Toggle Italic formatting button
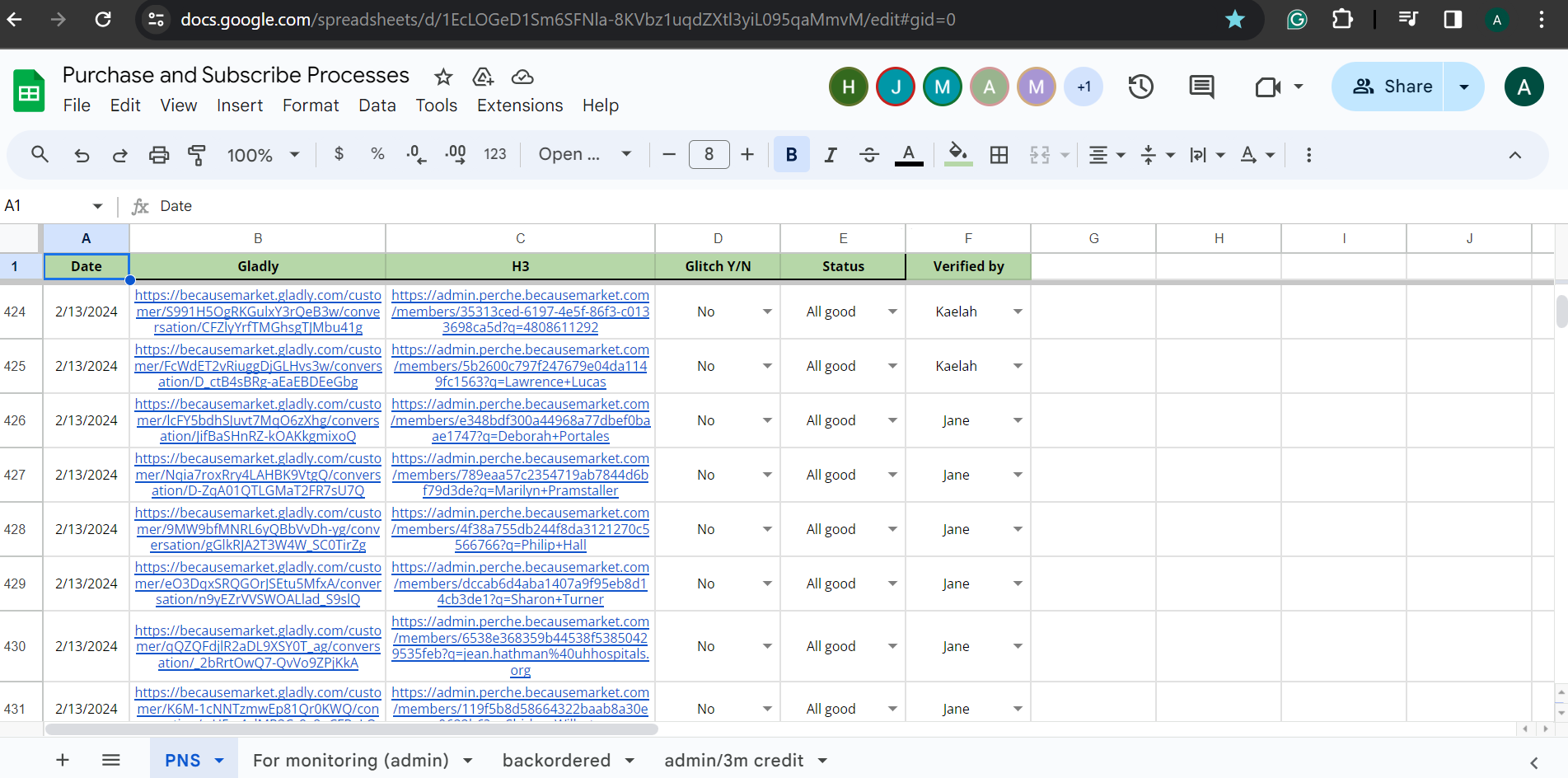Screen dimensions: 1568x778 tap(831, 155)
